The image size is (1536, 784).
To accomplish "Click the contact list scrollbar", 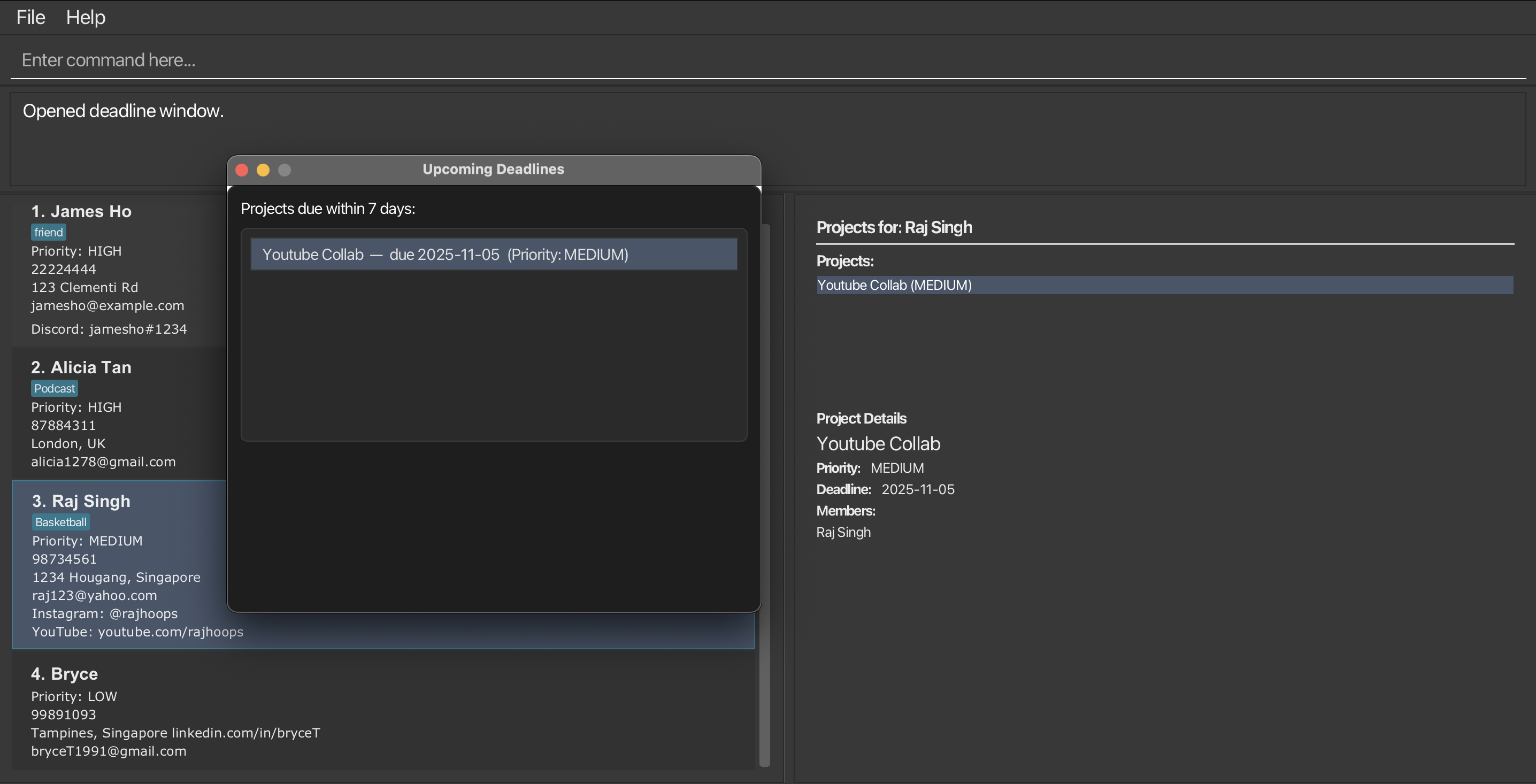I will (x=765, y=495).
